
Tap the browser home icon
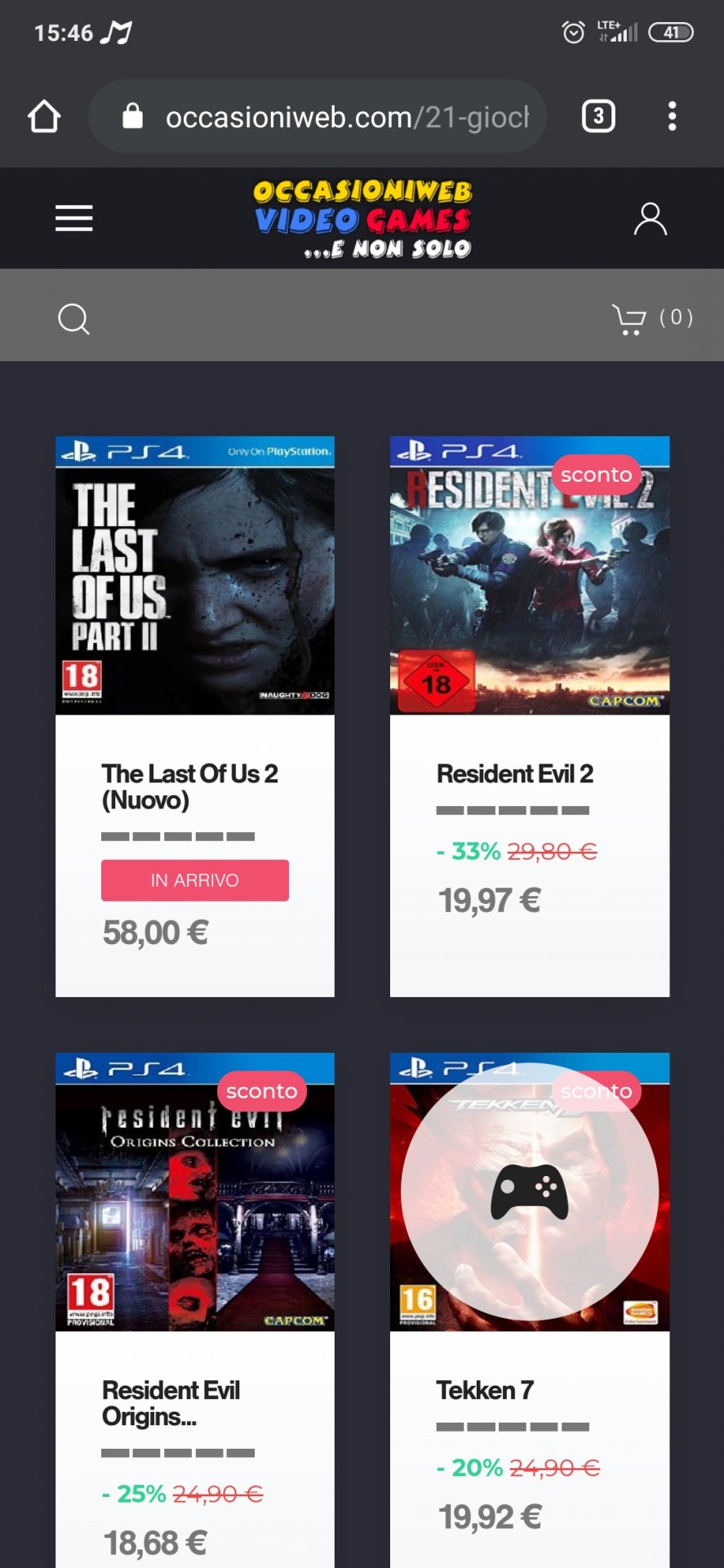point(44,117)
